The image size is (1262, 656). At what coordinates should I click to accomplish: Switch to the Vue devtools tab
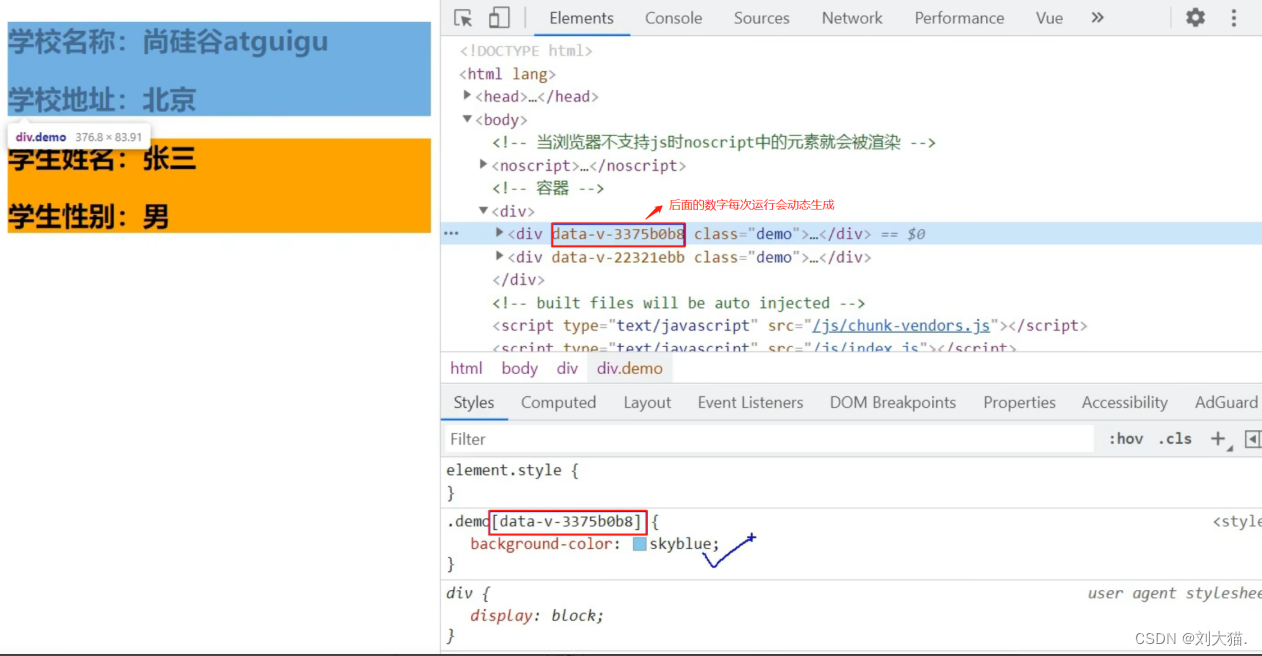point(1049,18)
